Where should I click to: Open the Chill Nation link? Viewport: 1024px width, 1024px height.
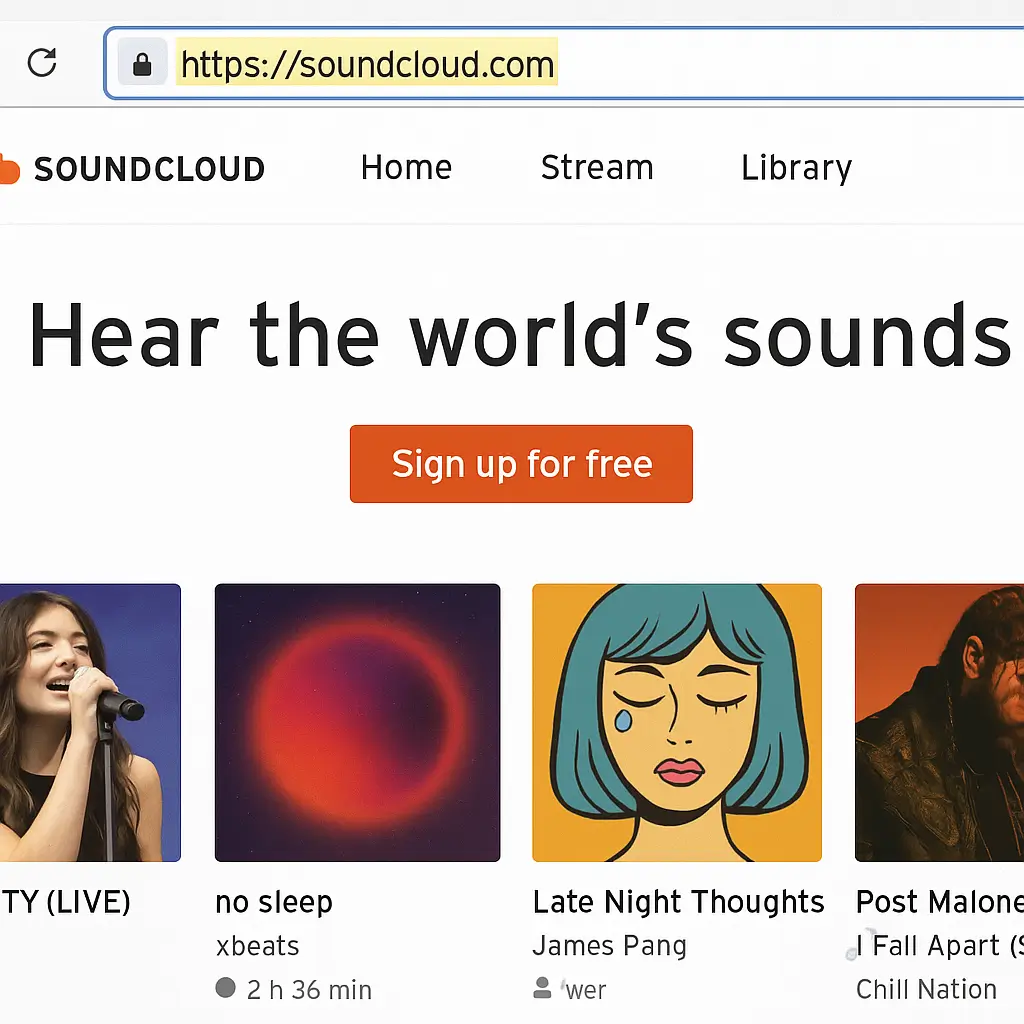(x=926, y=989)
